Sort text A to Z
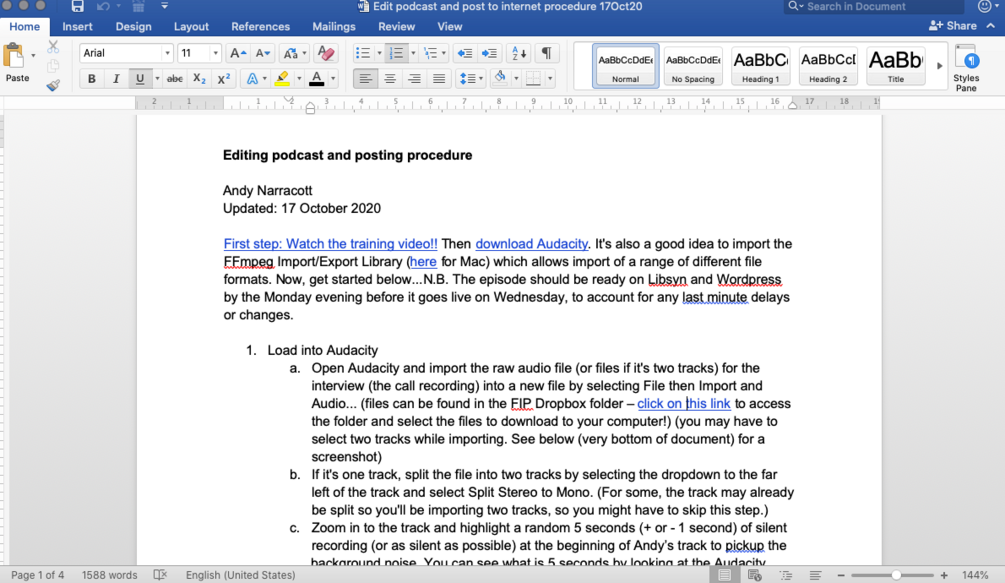1005x583 pixels. click(518, 53)
